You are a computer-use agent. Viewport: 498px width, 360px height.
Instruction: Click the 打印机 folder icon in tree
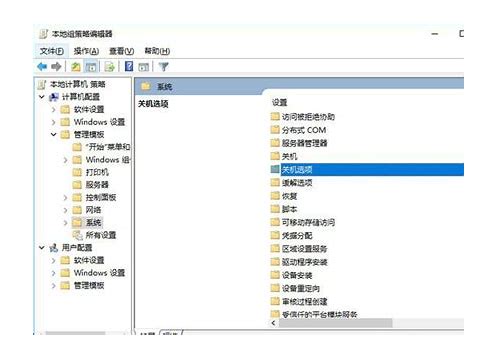77,172
